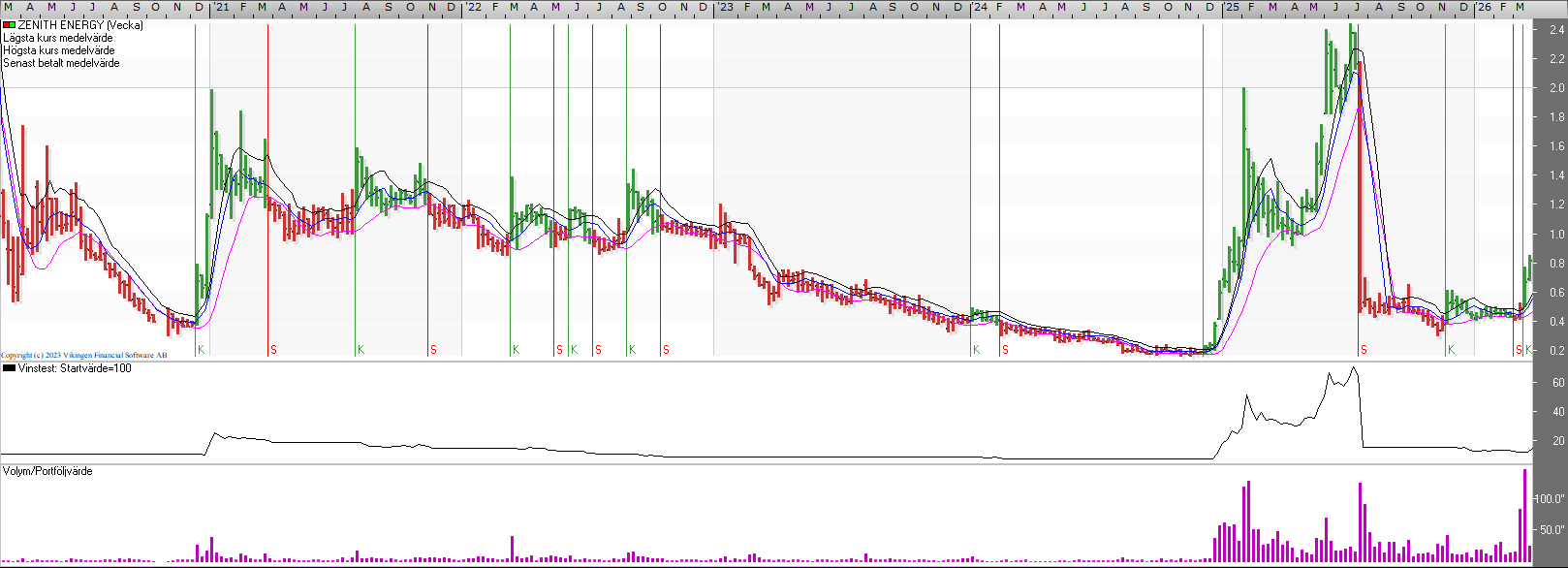Click the 1.0 value on price axis
The height and width of the screenshot is (568, 1568).
(x=1556, y=234)
